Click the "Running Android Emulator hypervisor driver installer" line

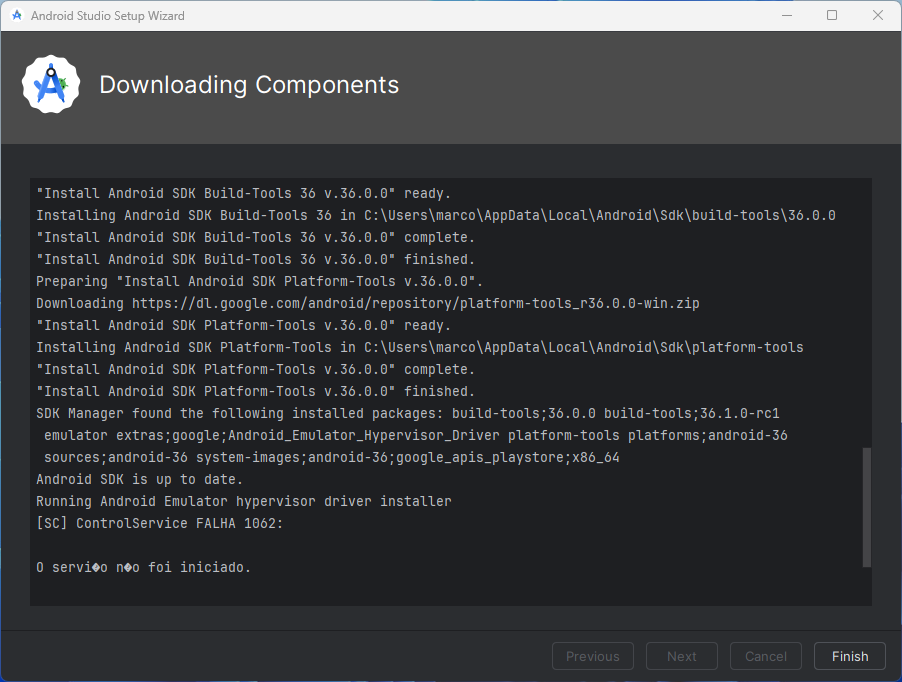(x=243, y=501)
